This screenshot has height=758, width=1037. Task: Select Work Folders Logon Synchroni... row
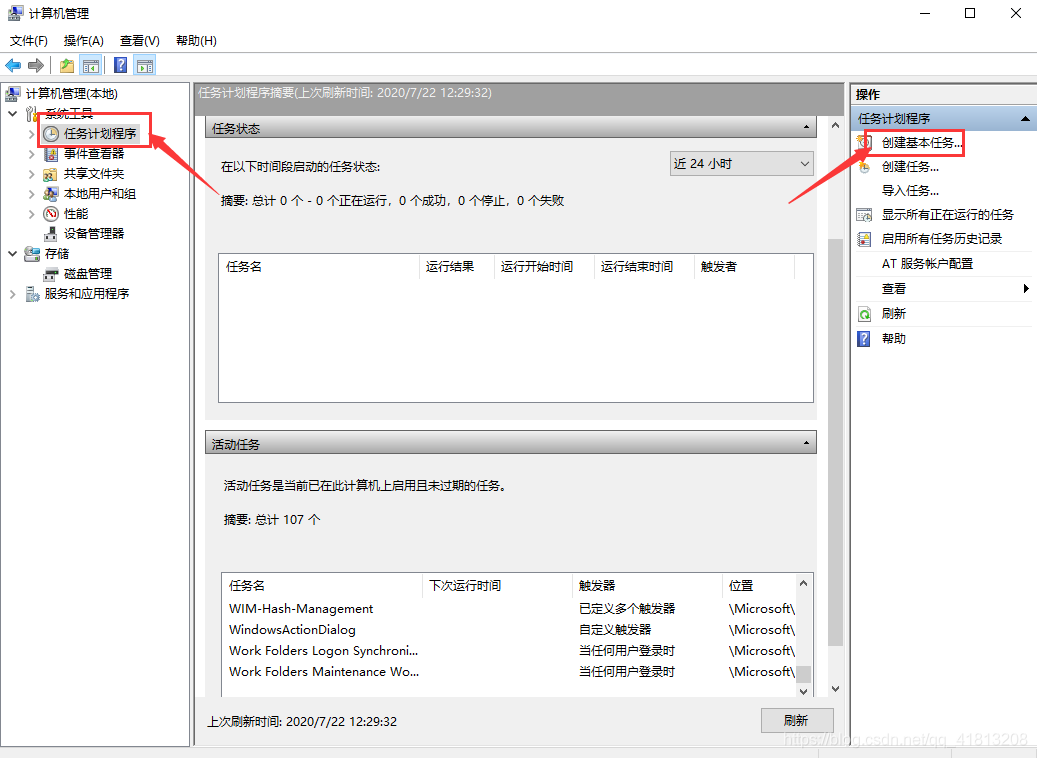point(509,651)
